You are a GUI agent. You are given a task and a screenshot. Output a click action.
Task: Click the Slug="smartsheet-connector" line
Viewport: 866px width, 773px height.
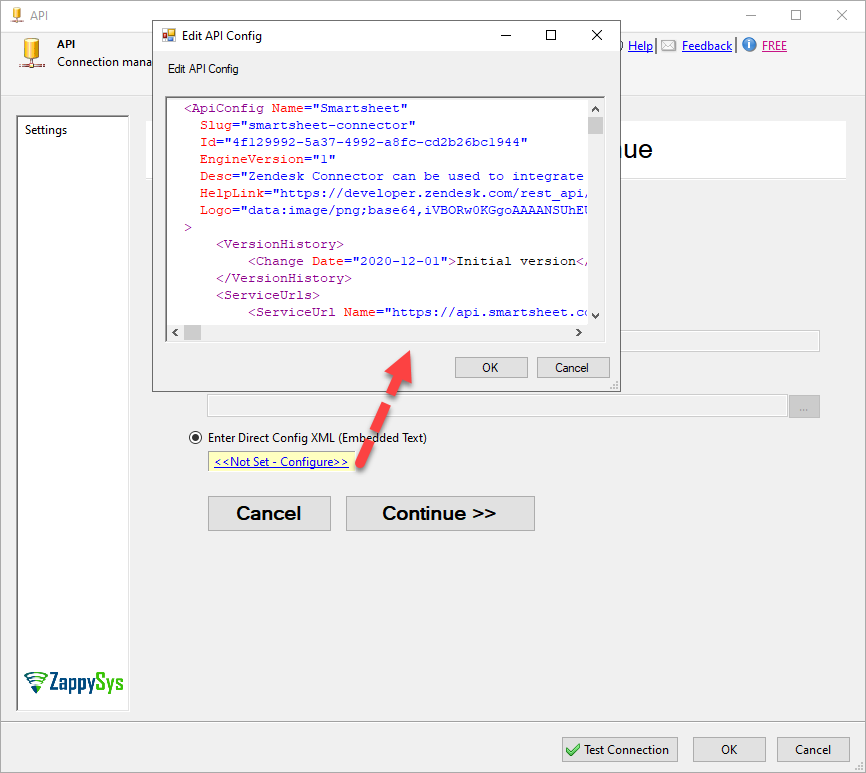click(308, 125)
